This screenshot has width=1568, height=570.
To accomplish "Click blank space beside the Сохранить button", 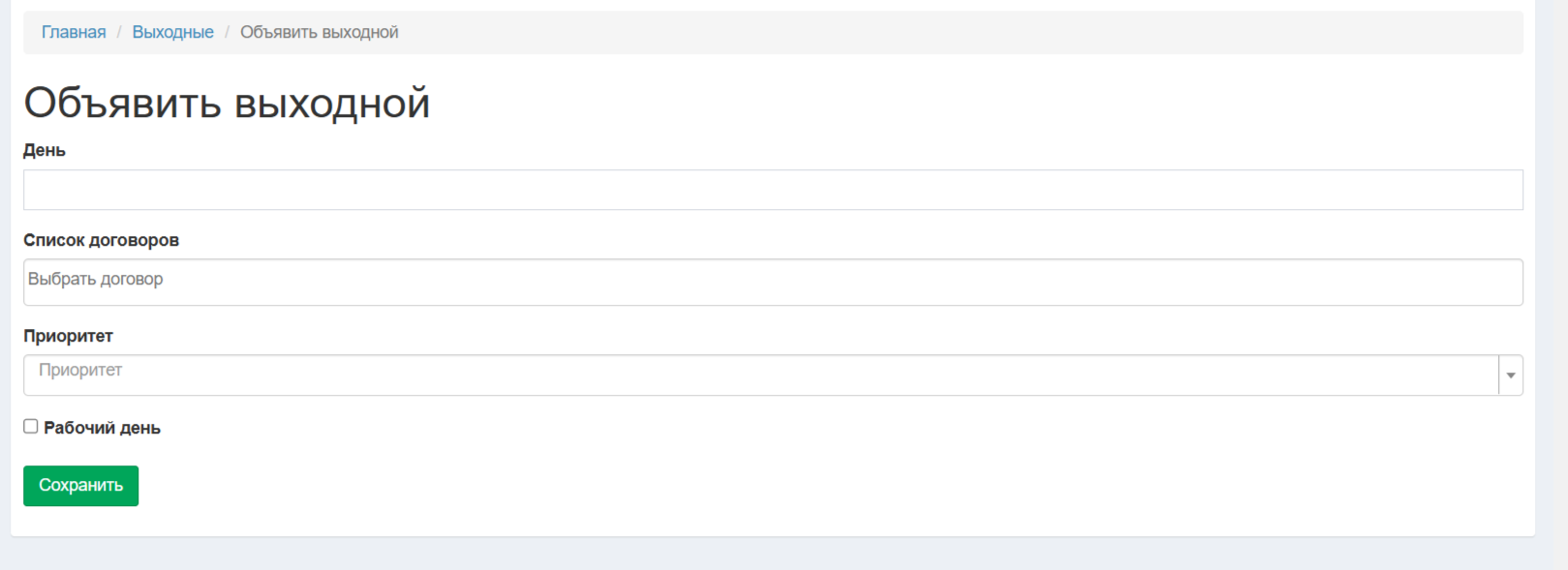I will (x=581, y=486).
